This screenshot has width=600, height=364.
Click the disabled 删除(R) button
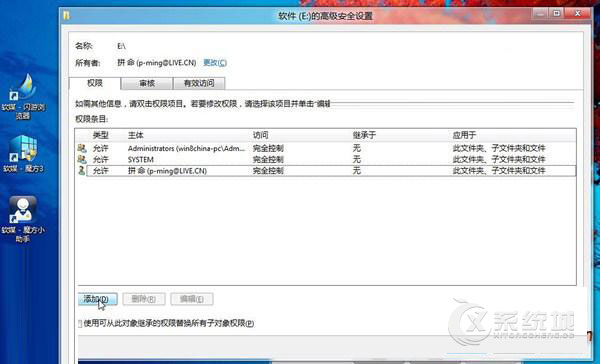click(144, 299)
